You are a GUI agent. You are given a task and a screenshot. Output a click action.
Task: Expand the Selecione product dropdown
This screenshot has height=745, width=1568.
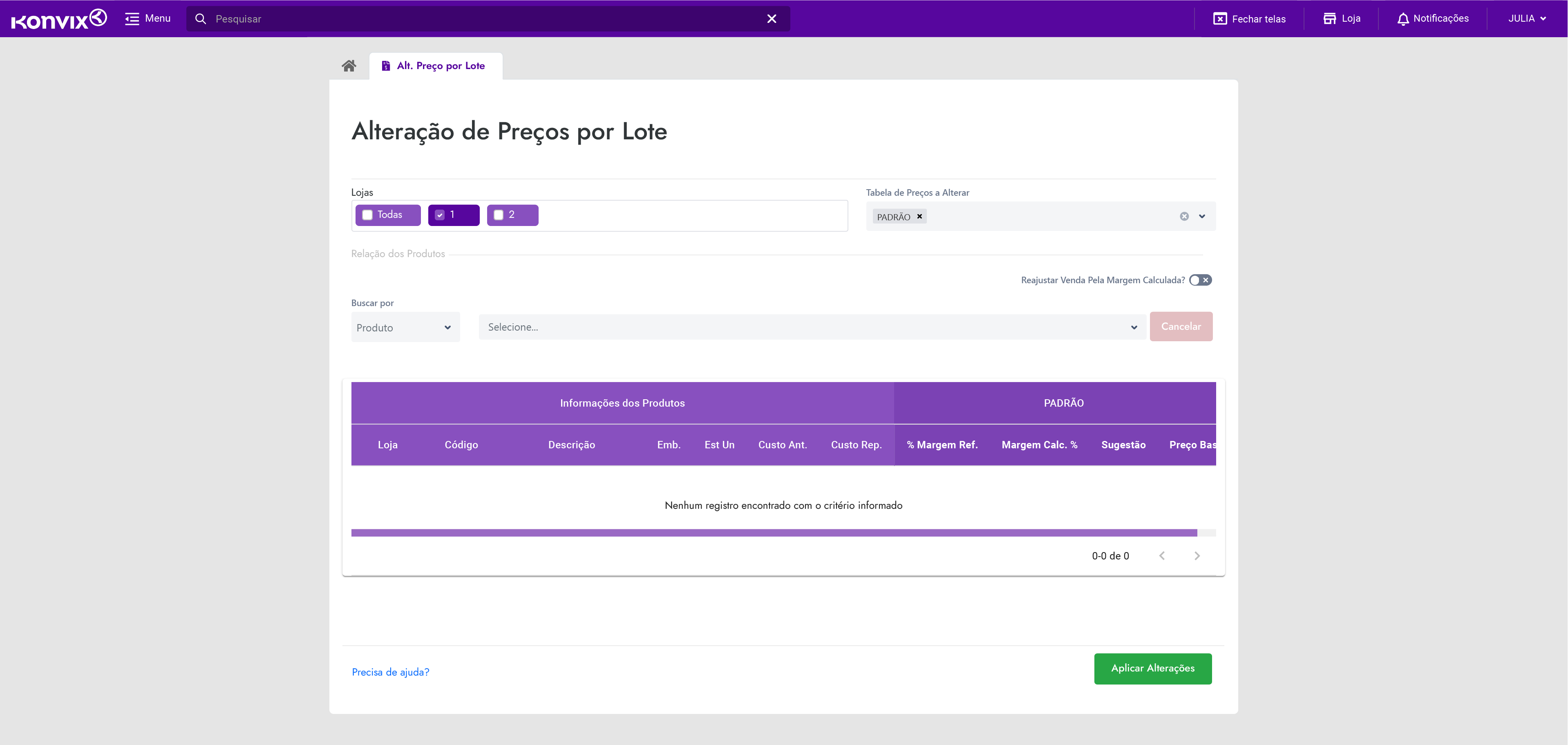coord(812,327)
